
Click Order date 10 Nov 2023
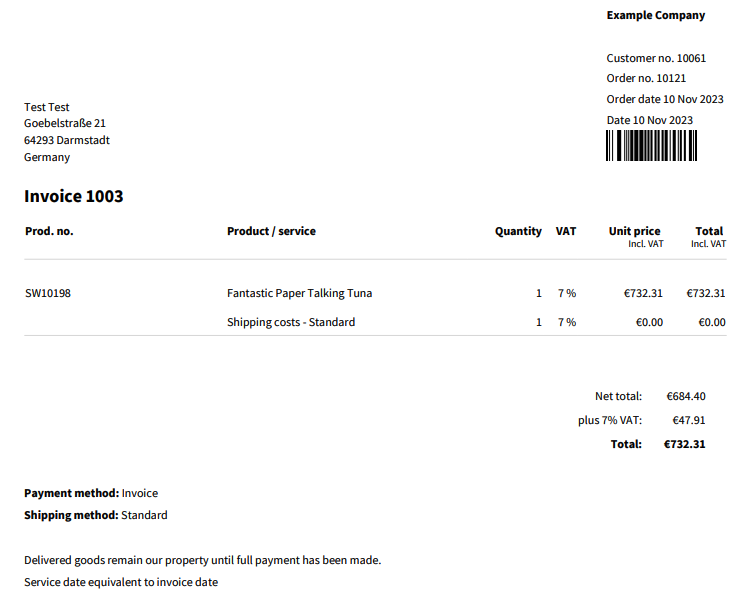664,99
